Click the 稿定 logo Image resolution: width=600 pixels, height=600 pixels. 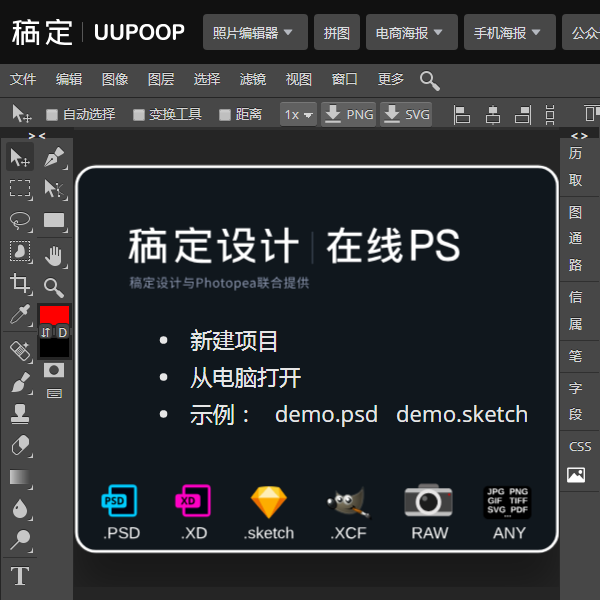pyautogui.click(x=42, y=33)
